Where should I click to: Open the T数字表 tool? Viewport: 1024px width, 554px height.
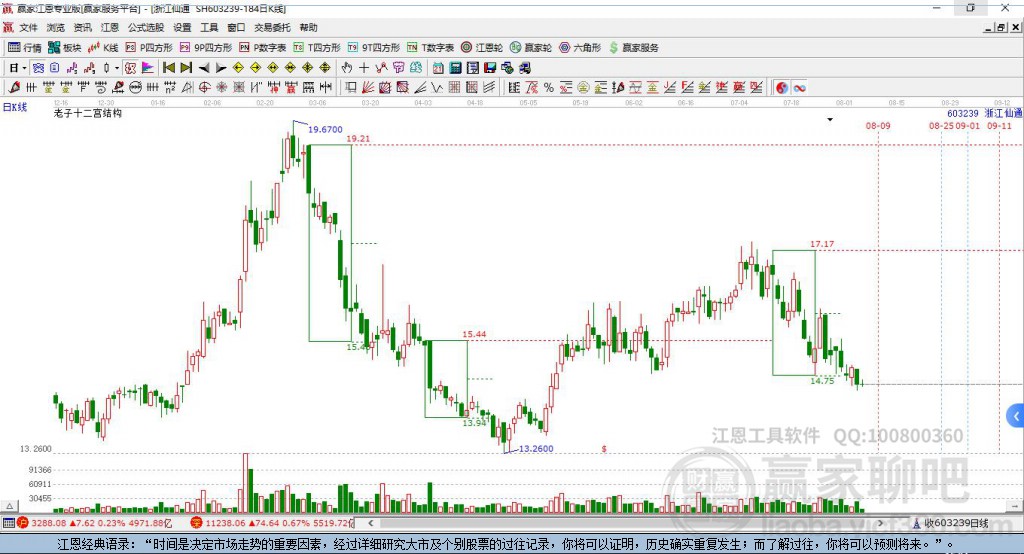point(430,48)
